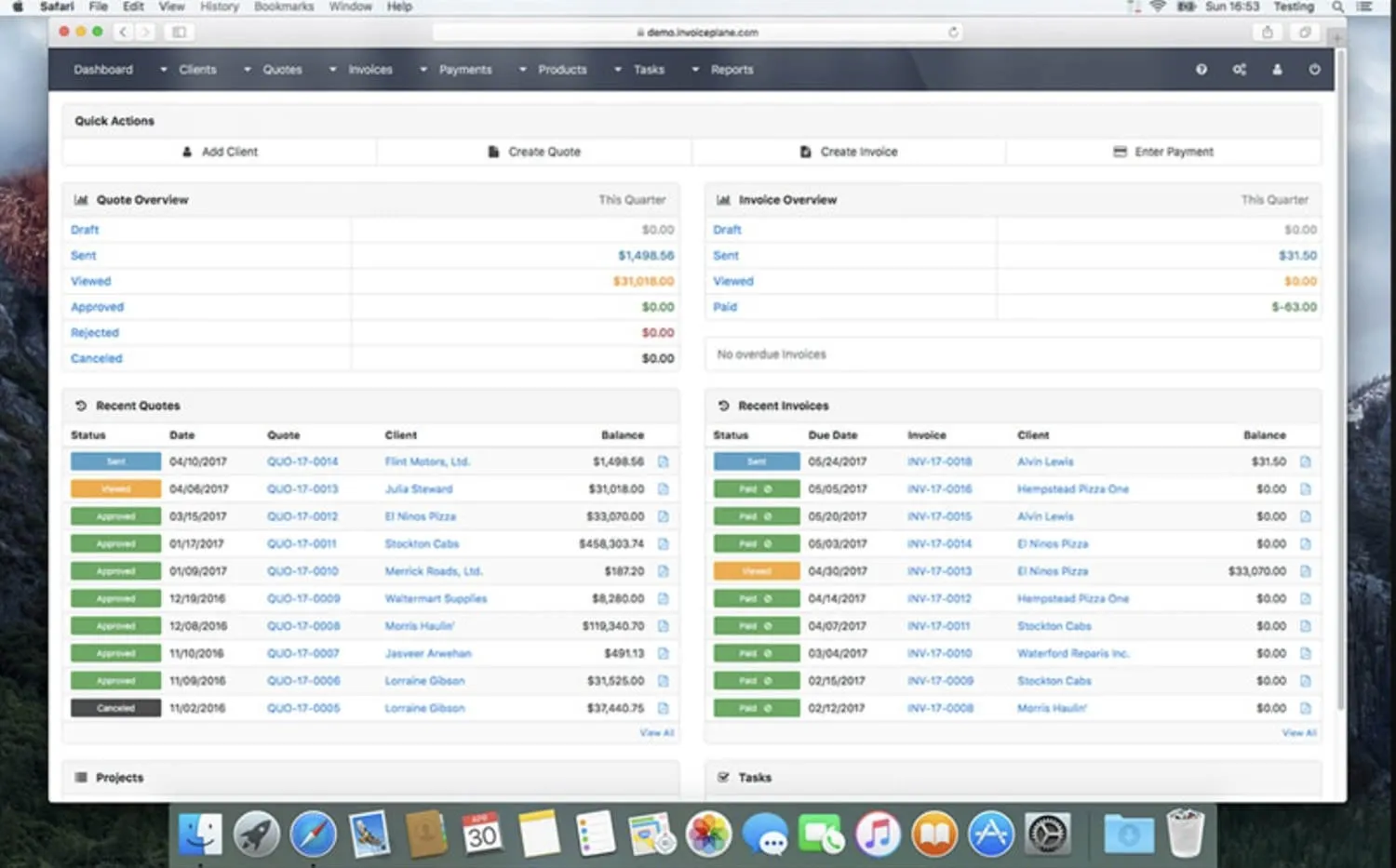Screen dimensions: 1396x868
Task: Click the logout power icon
Action: pos(1314,70)
